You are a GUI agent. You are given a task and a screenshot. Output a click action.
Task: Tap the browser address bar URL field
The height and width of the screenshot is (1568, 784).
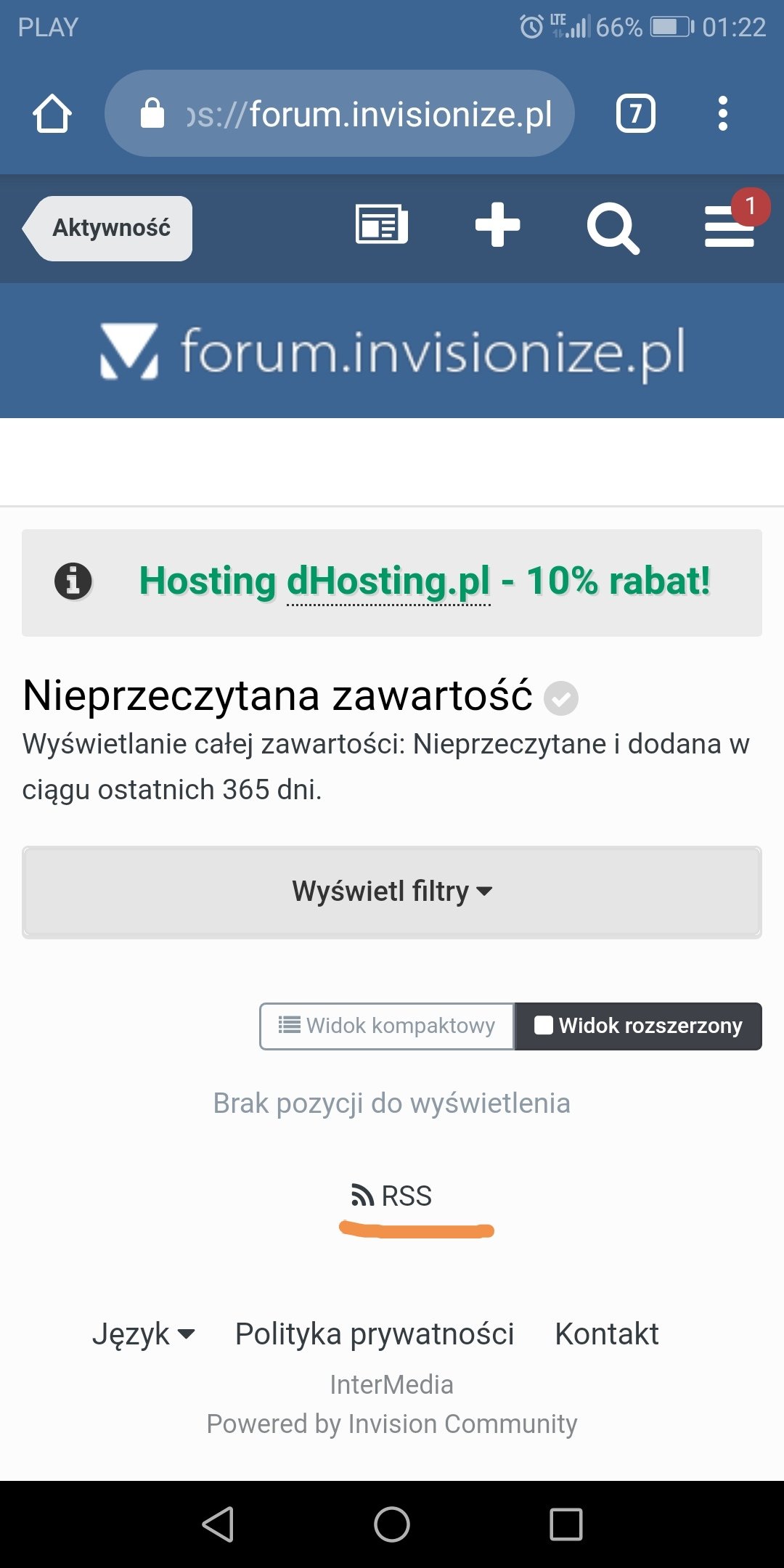point(363,114)
